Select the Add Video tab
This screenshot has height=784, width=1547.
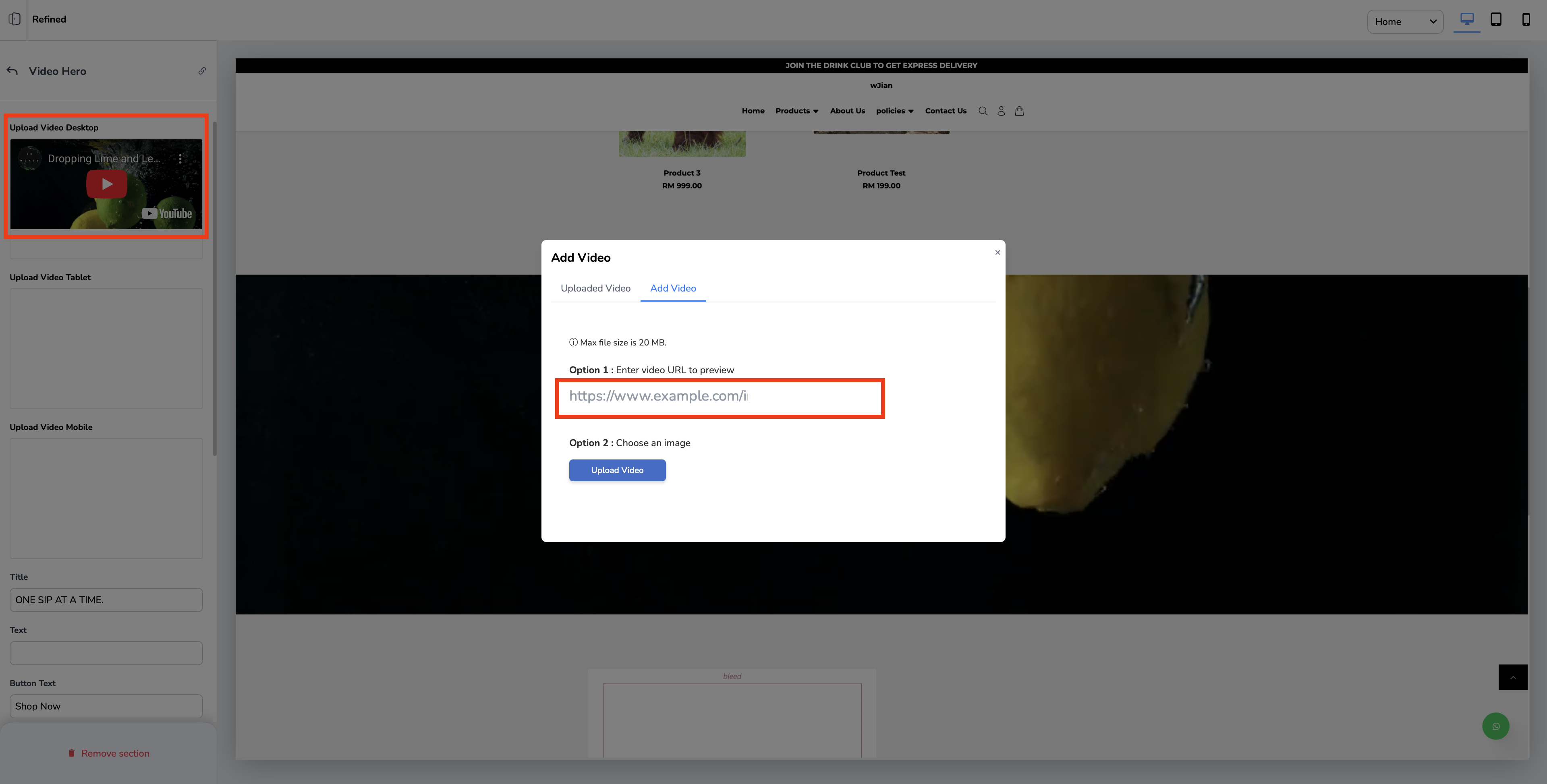(x=673, y=288)
